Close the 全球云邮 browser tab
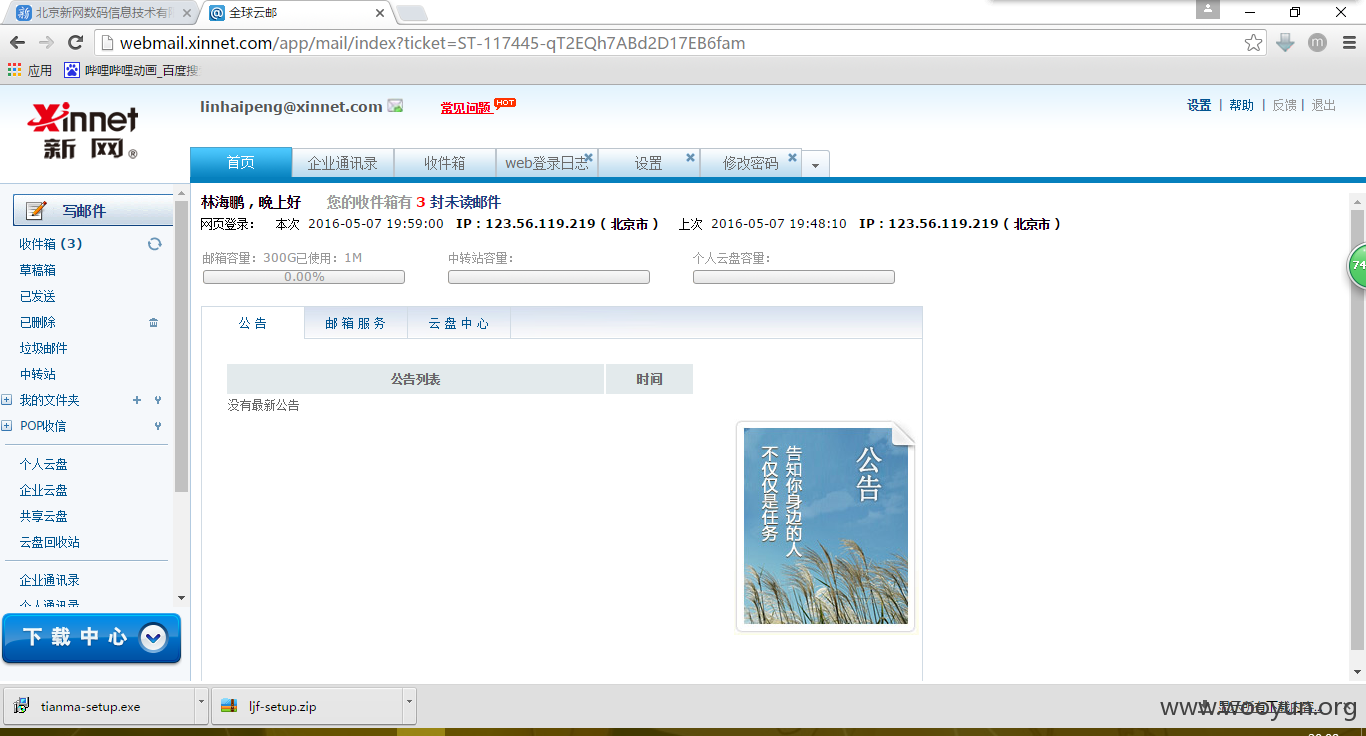 tap(380, 13)
